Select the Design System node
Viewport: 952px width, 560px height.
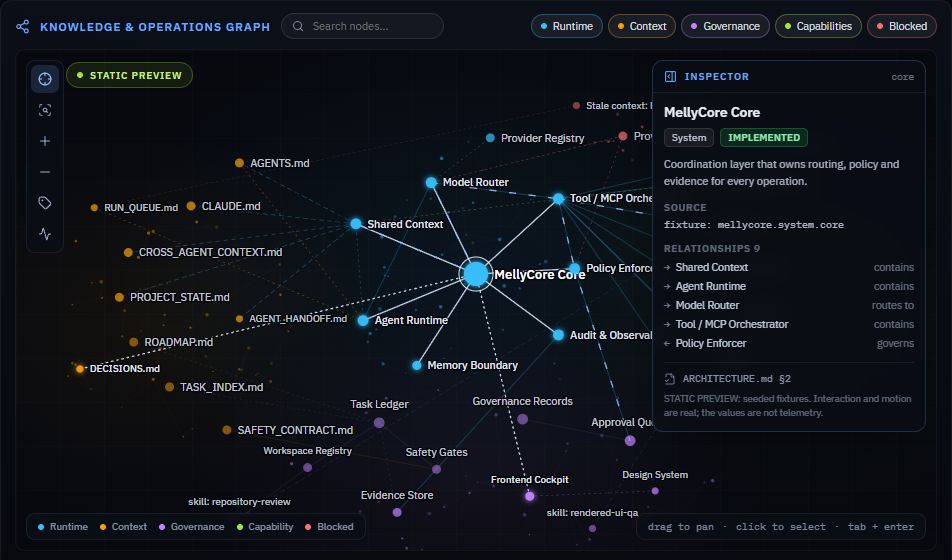(x=655, y=491)
